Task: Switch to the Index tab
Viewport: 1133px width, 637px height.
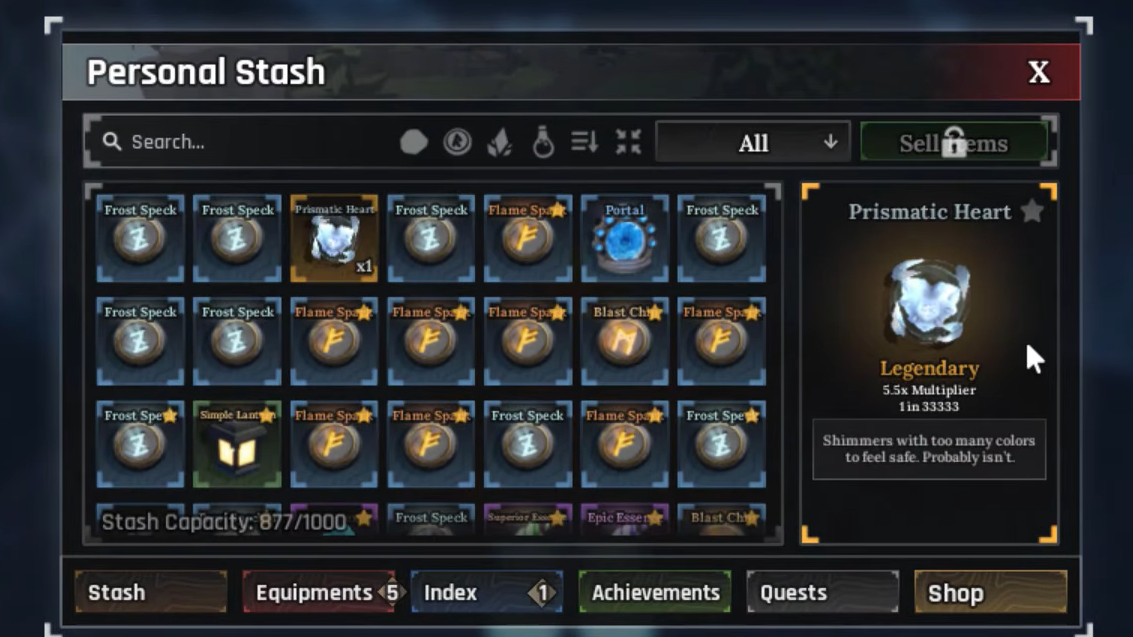Action: pos(487,592)
